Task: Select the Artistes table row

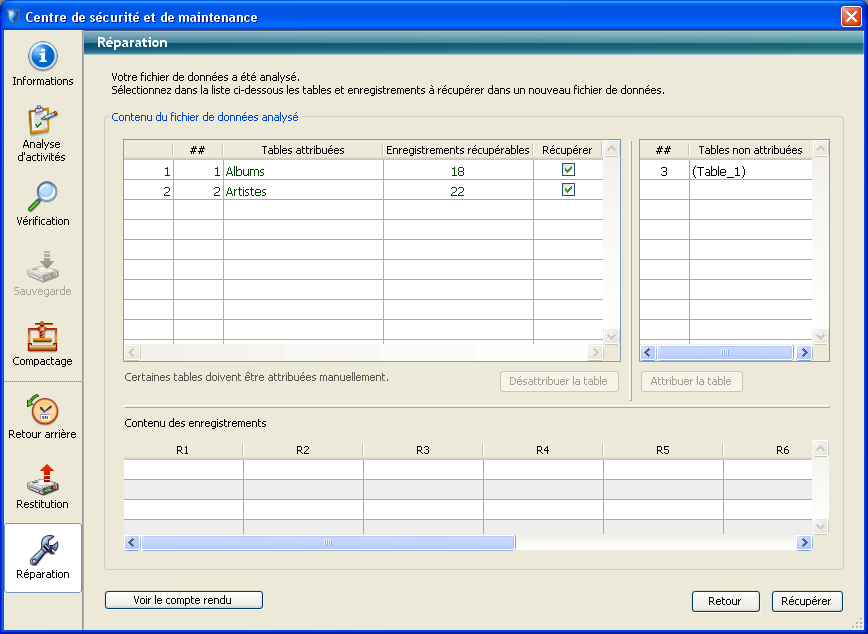Action: tap(302, 191)
